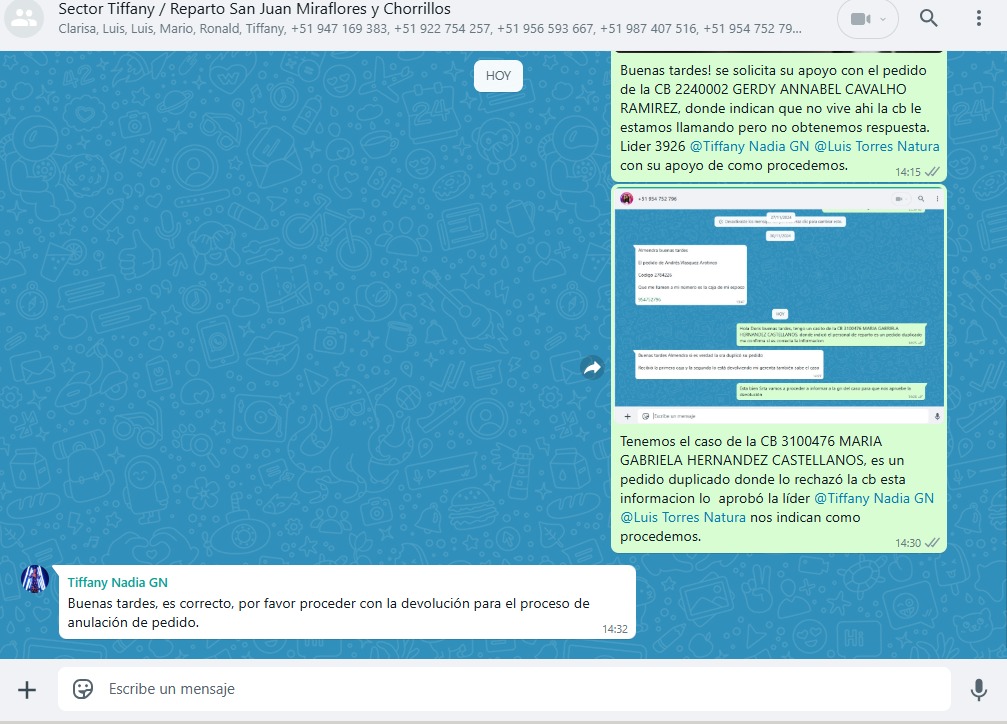Record voice message with microphone icon
Viewport: 1007px width, 724px height.
coord(979,689)
